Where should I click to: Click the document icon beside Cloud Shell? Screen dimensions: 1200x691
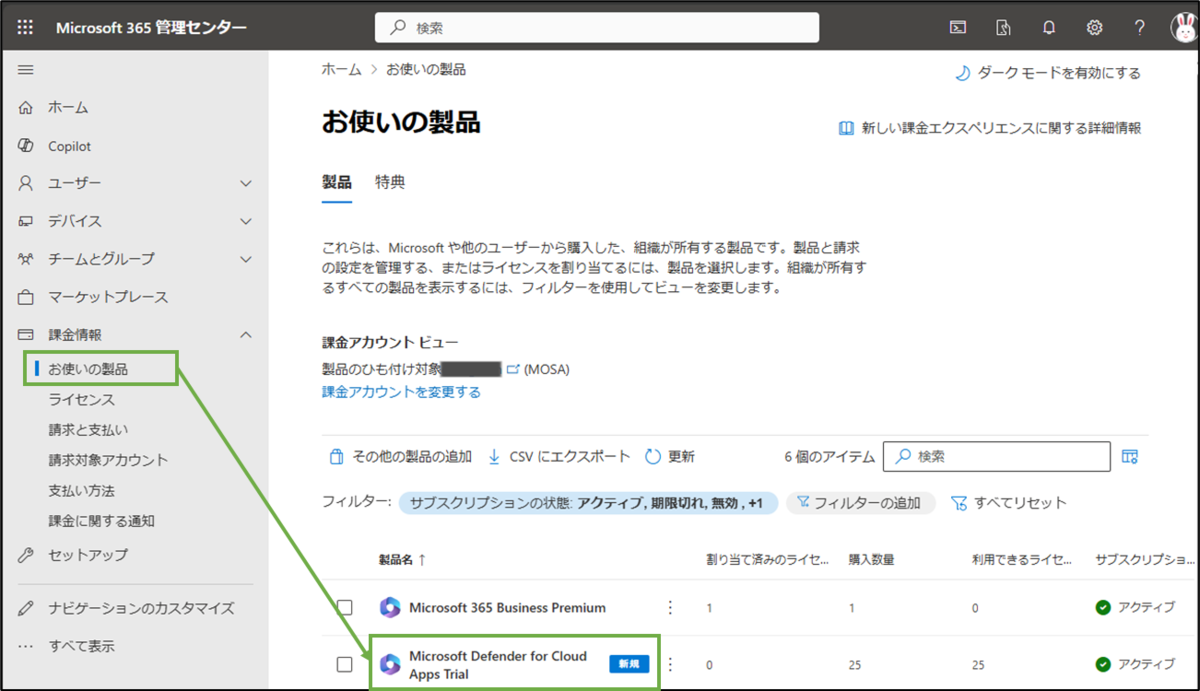1003,28
